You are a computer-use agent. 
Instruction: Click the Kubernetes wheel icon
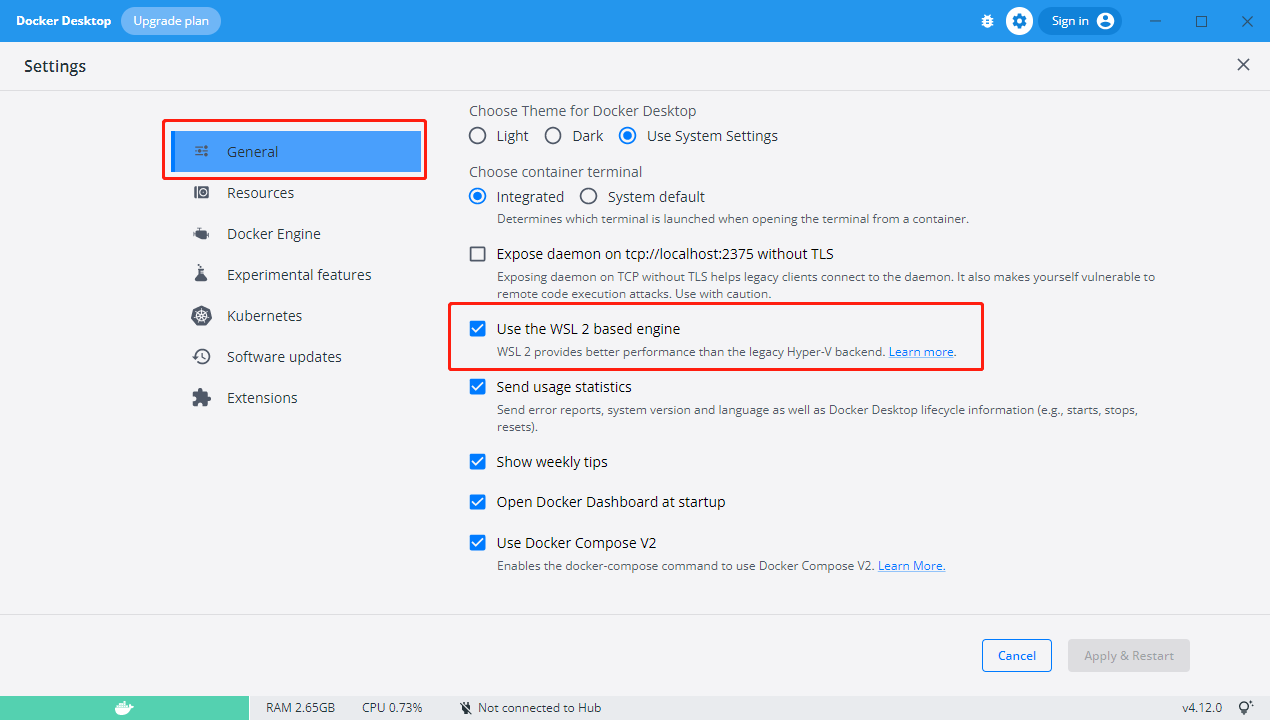tap(201, 316)
